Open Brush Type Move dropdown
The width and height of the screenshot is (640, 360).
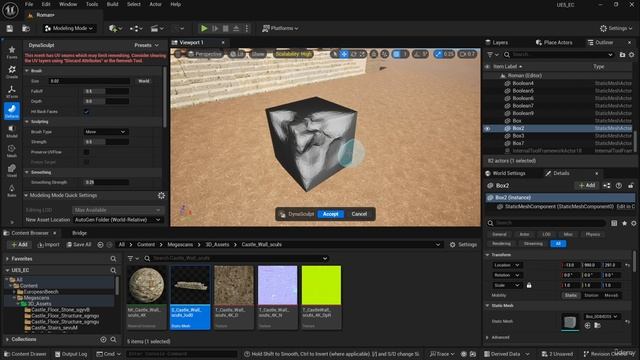106,132
